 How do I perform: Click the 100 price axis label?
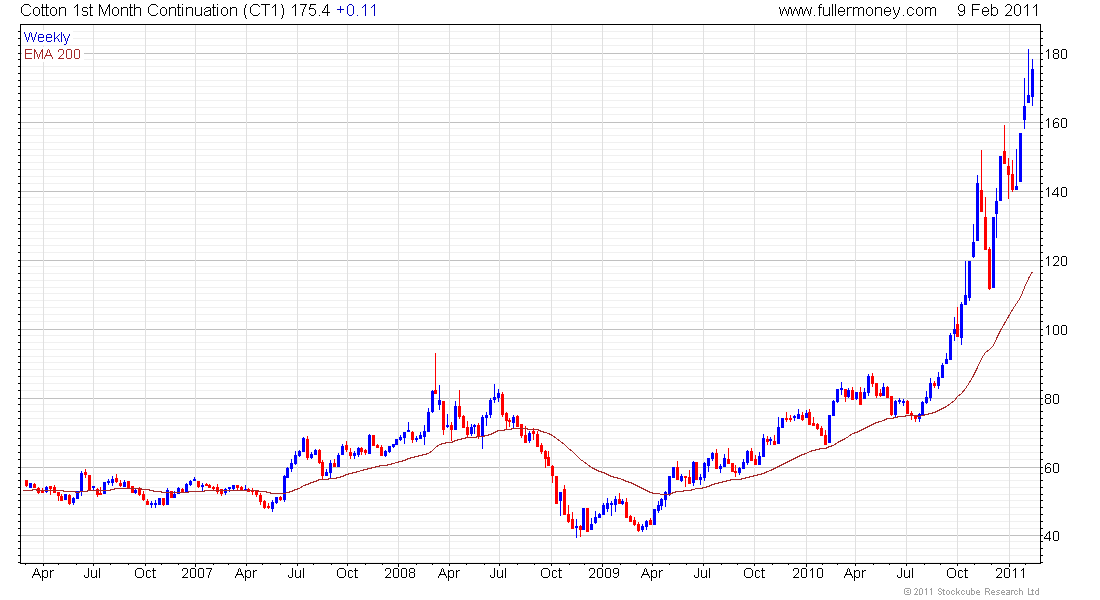(x=1056, y=330)
